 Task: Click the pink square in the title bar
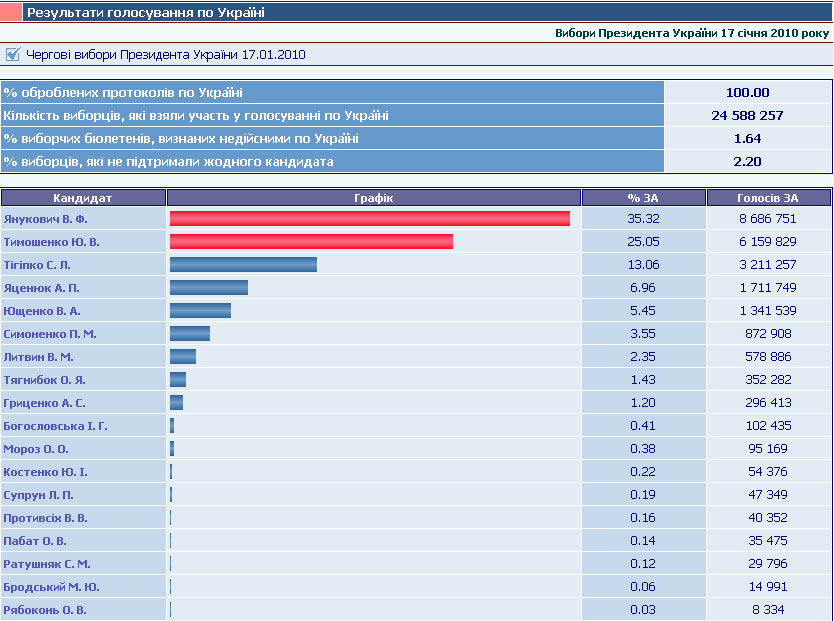click(11, 12)
